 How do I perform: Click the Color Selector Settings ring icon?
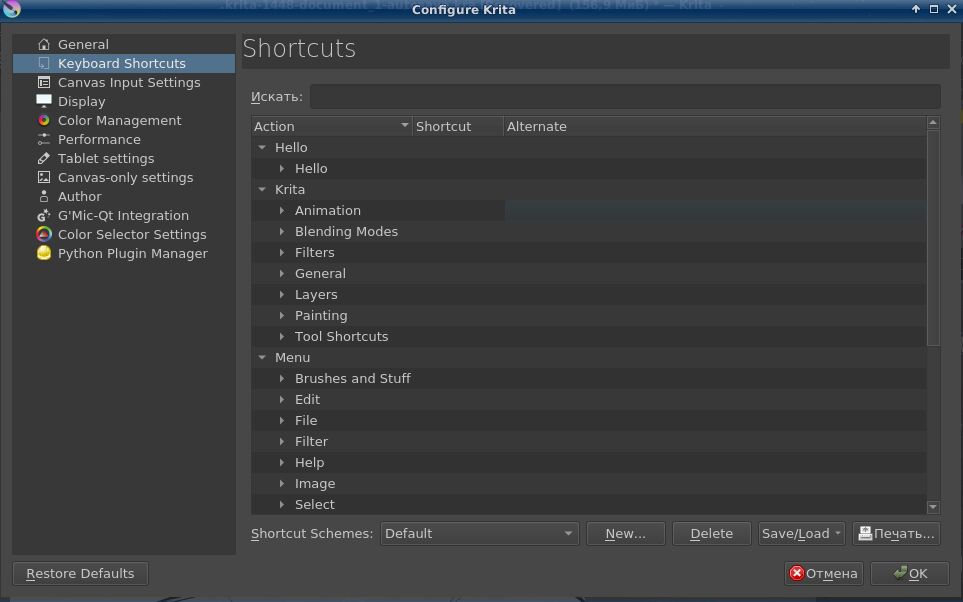pos(44,235)
